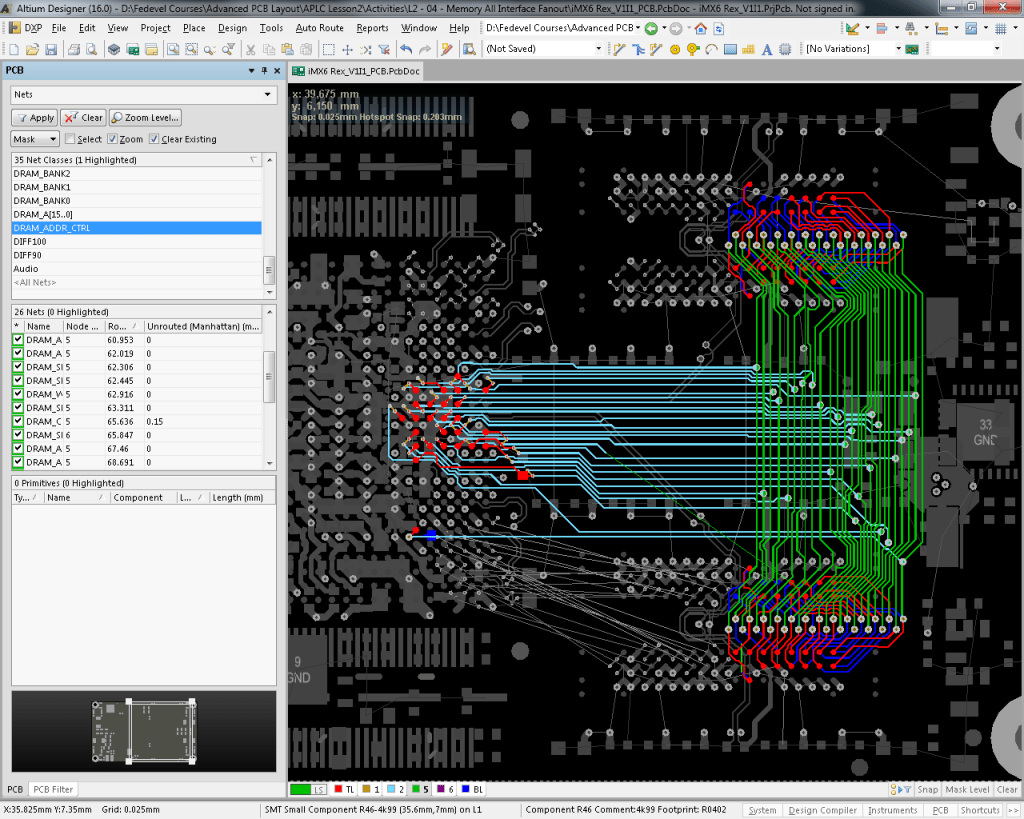Click the green Back navigation arrow

651,28
